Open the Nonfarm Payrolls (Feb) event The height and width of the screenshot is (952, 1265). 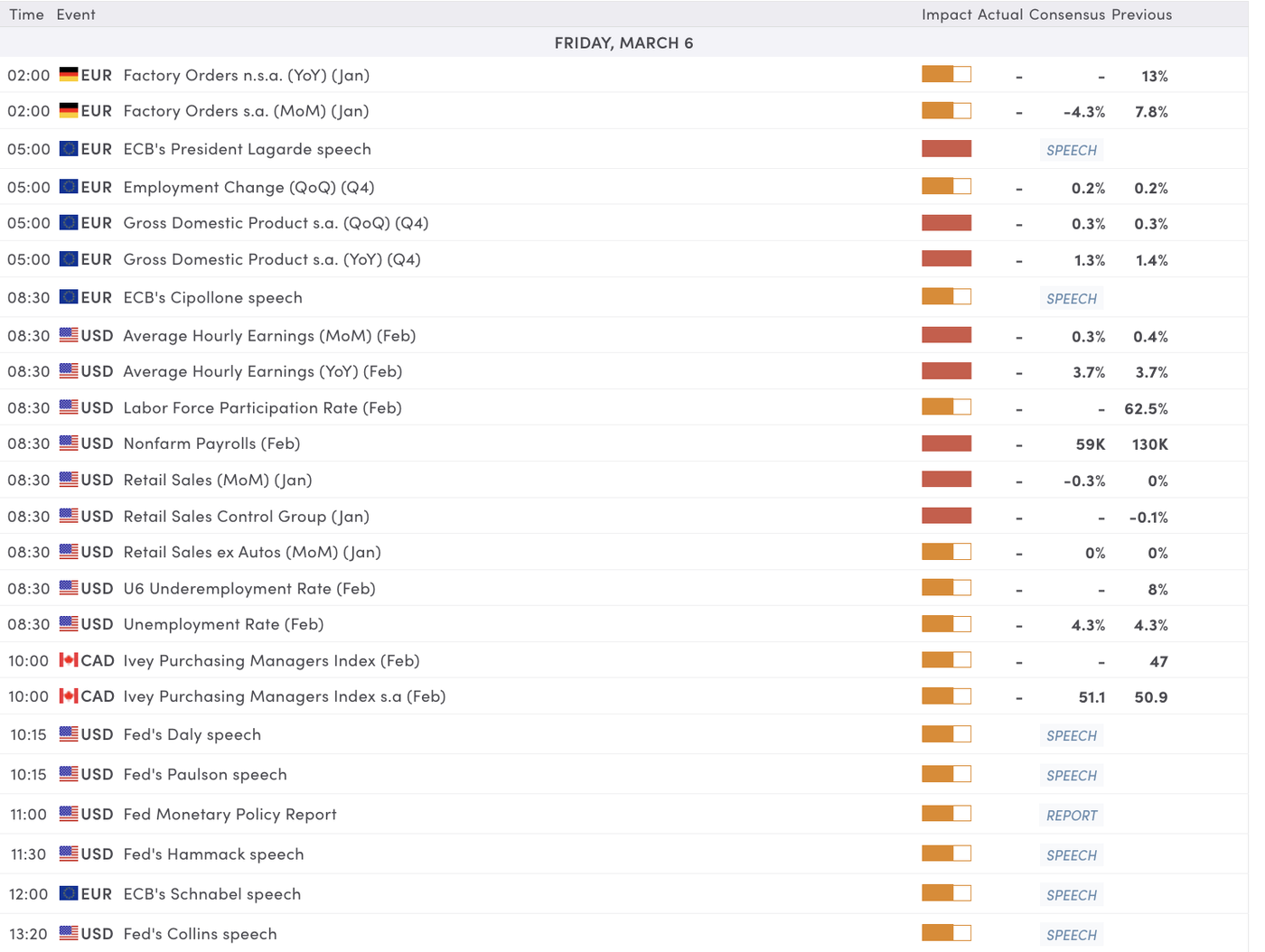[x=211, y=443]
